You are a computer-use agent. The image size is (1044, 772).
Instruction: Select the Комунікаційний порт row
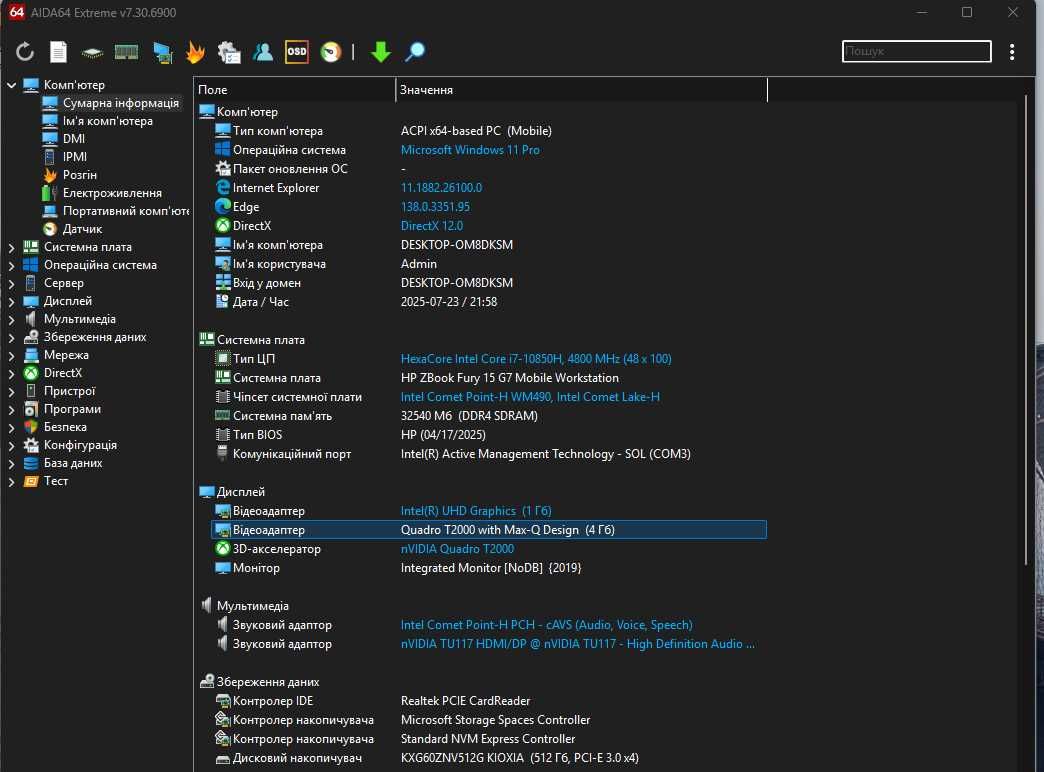489,454
